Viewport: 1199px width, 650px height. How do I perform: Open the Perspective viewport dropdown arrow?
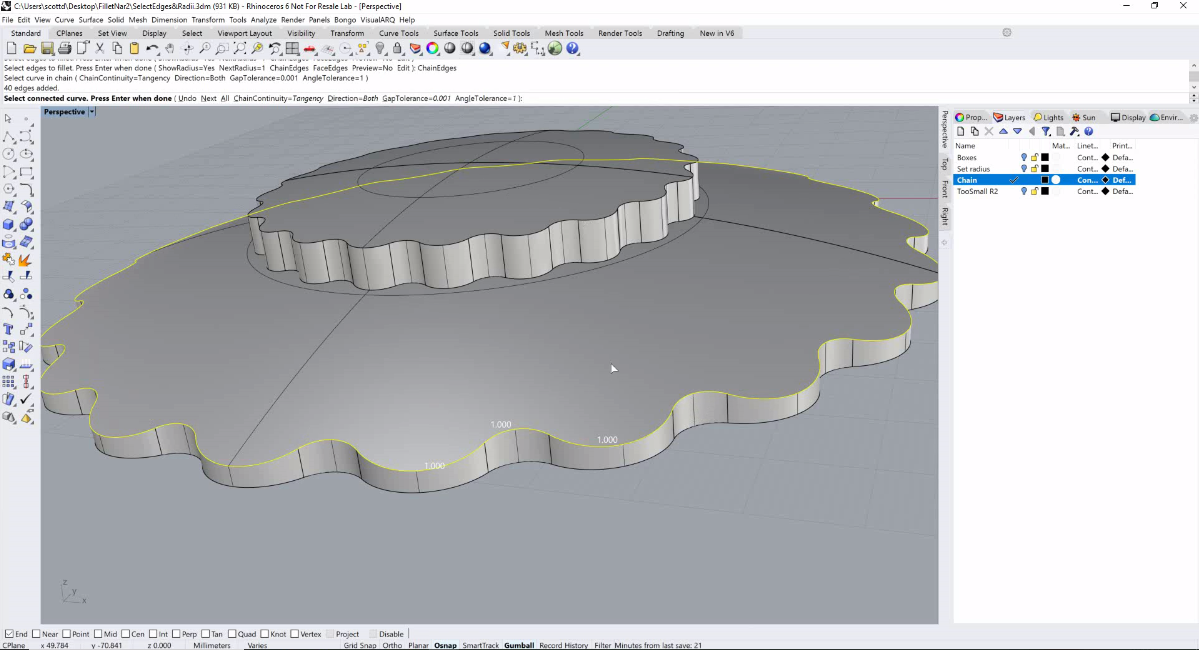(x=92, y=112)
